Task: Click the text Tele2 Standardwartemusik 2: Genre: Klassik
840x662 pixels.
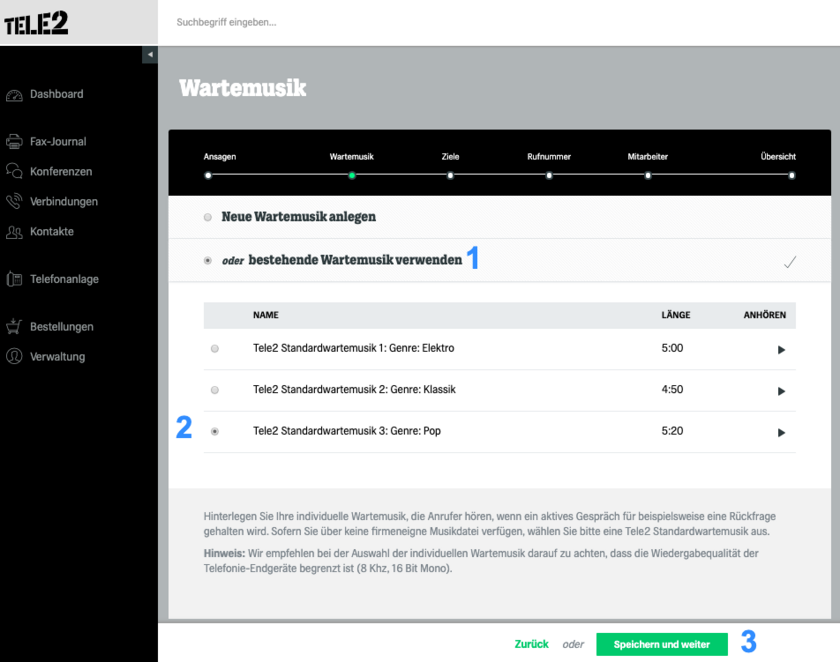Action: point(354,389)
